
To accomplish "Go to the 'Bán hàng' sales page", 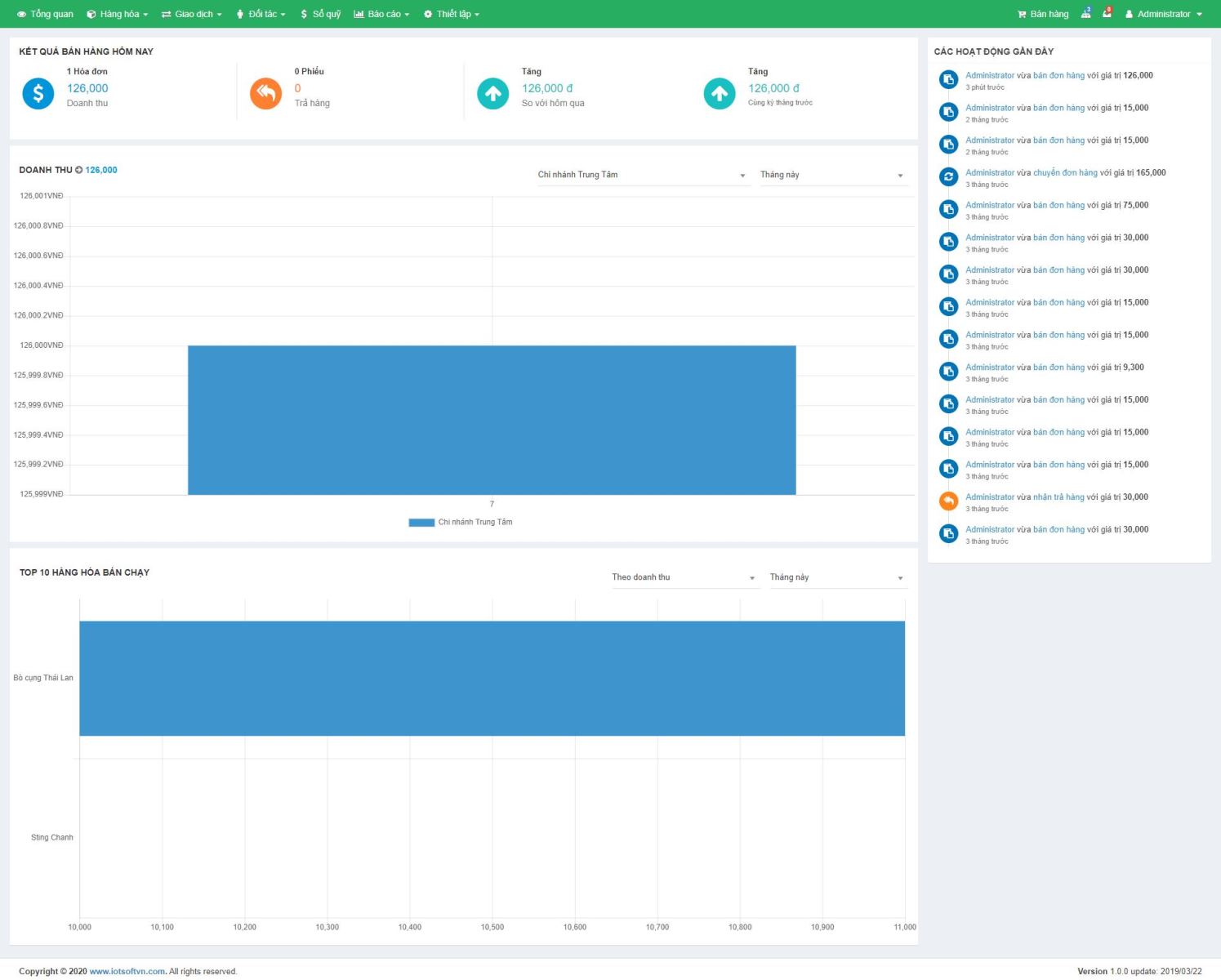I will pyautogui.click(x=1043, y=14).
